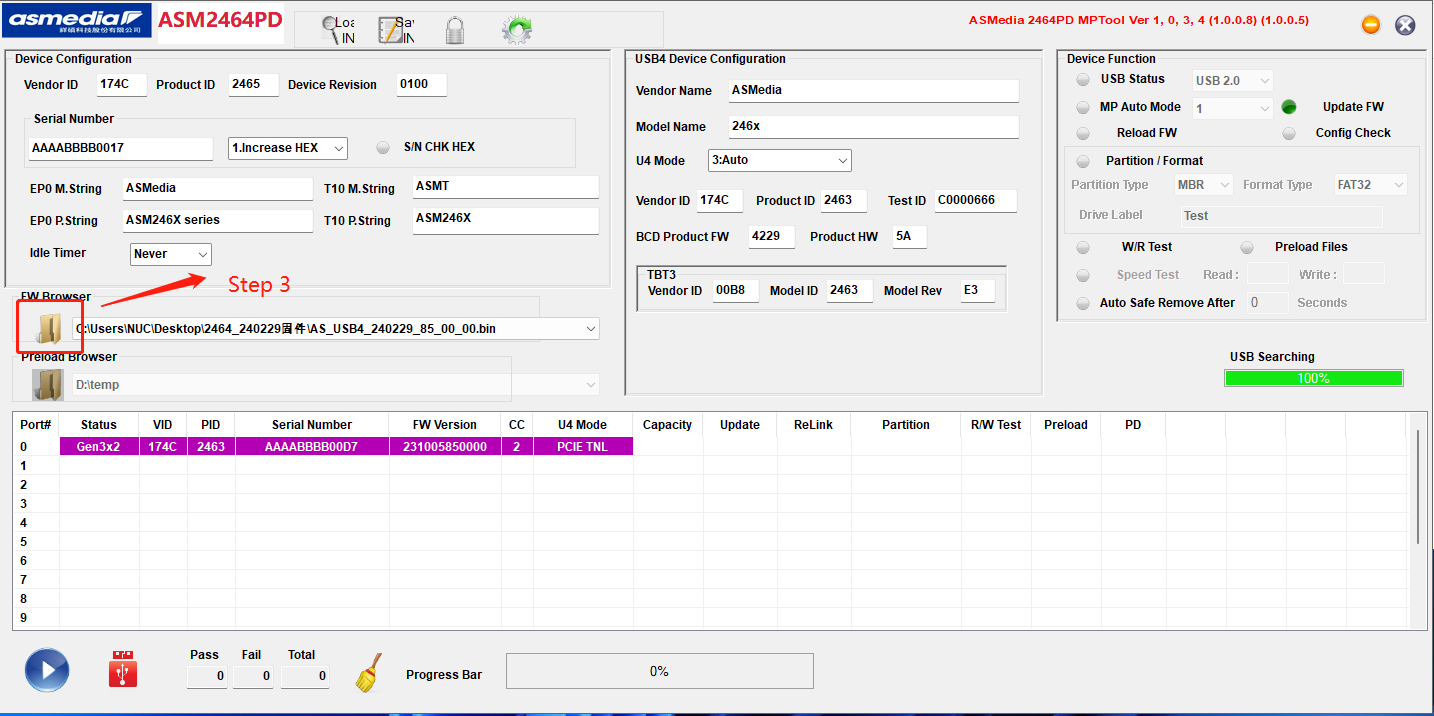Click the Capacity column header
The width and height of the screenshot is (1434, 716).
click(668, 425)
